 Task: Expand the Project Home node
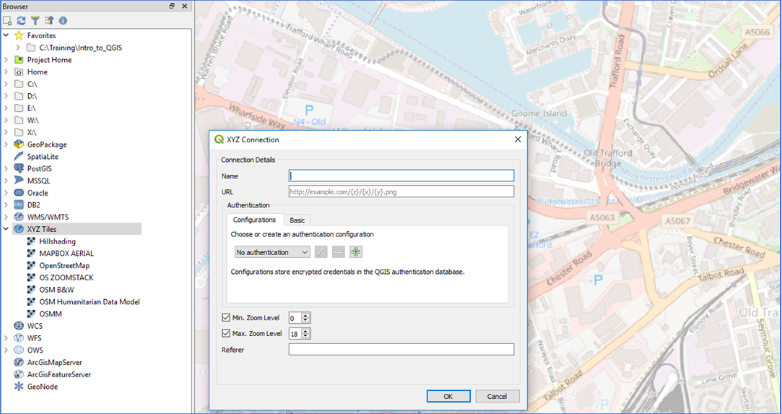[6, 60]
